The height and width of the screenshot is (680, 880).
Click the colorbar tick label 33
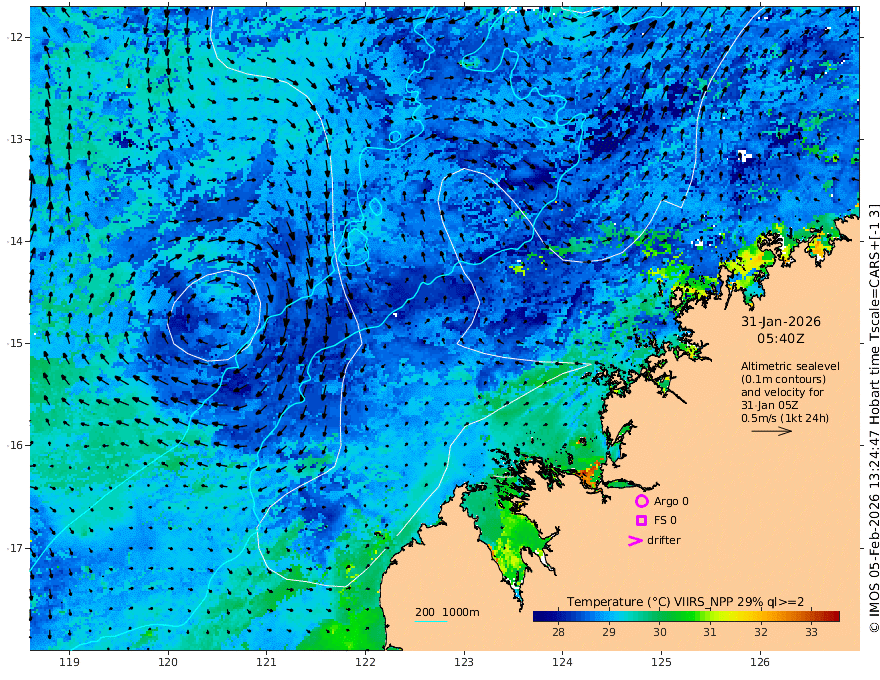(x=811, y=632)
